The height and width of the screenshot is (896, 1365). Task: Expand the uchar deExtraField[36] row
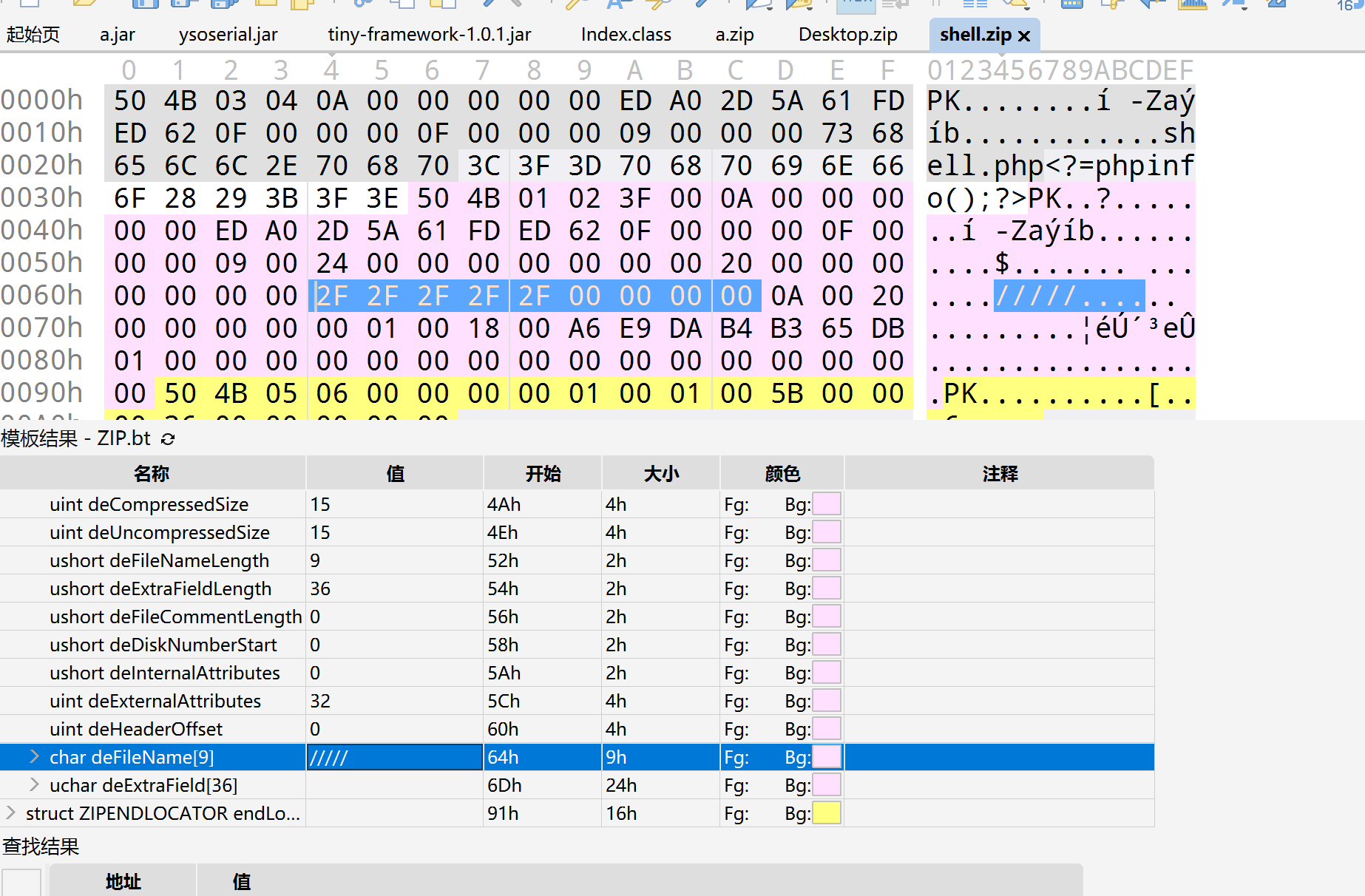tap(34, 784)
